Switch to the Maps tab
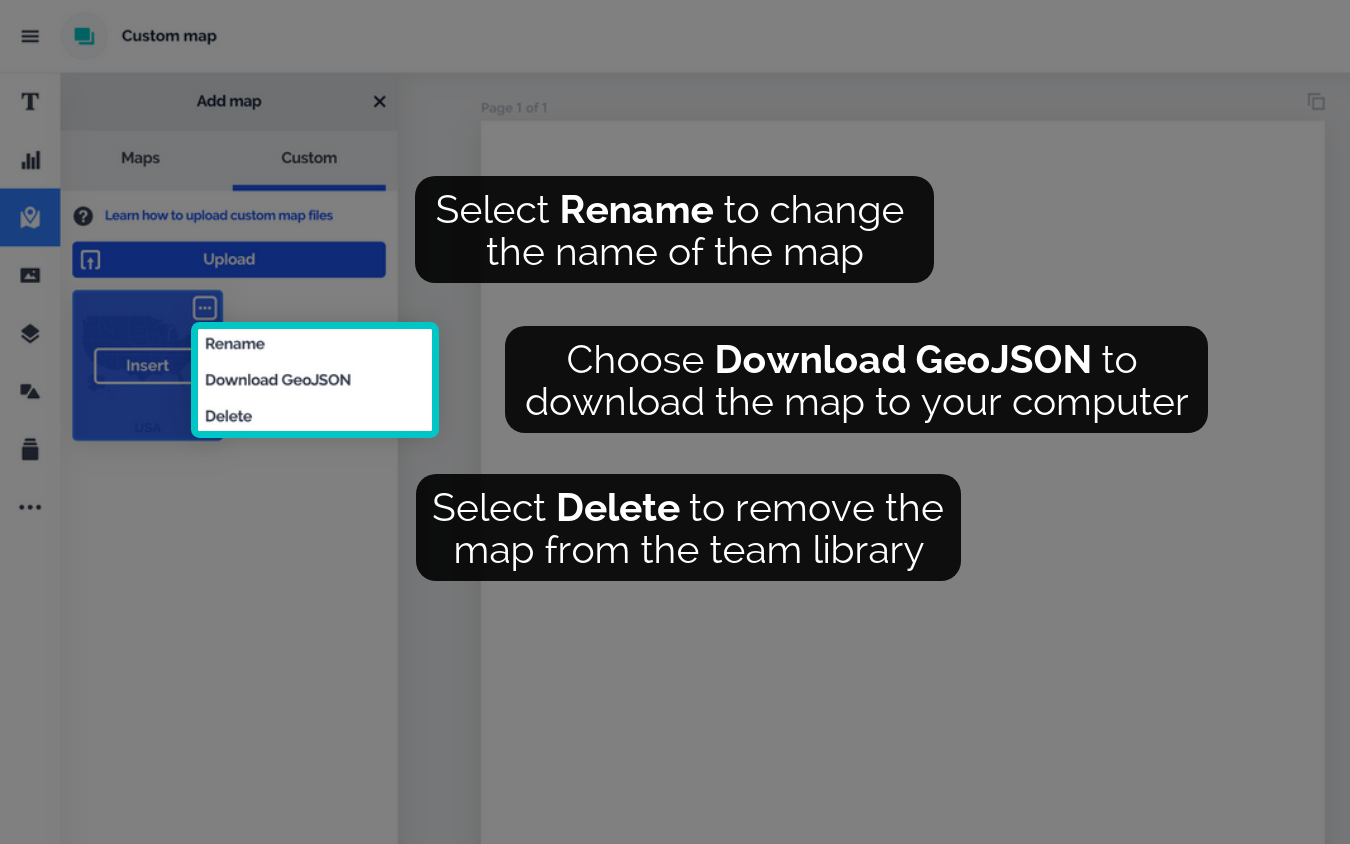 click(x=140, y=158)
